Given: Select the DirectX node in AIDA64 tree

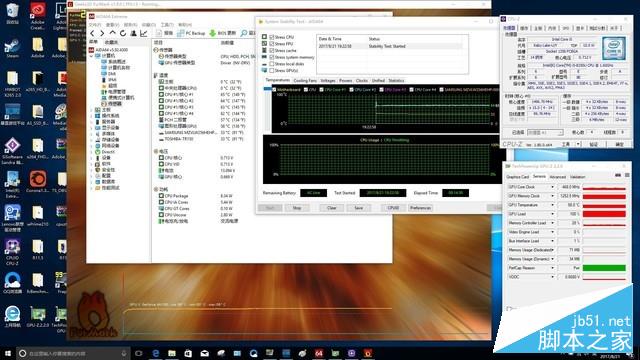Looking at the screenshot, I should pos(105,152).
